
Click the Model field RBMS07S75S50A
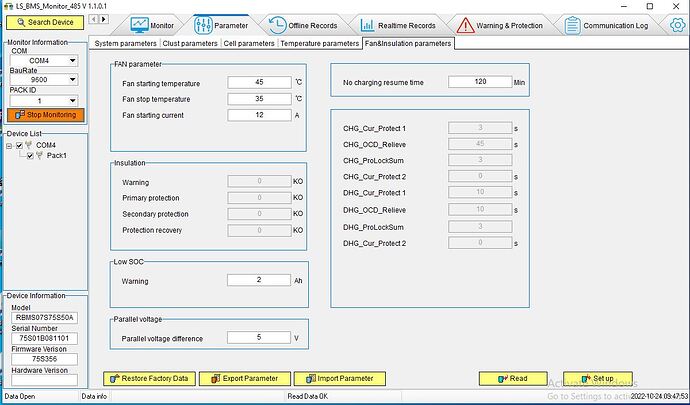tap(44, 318)
